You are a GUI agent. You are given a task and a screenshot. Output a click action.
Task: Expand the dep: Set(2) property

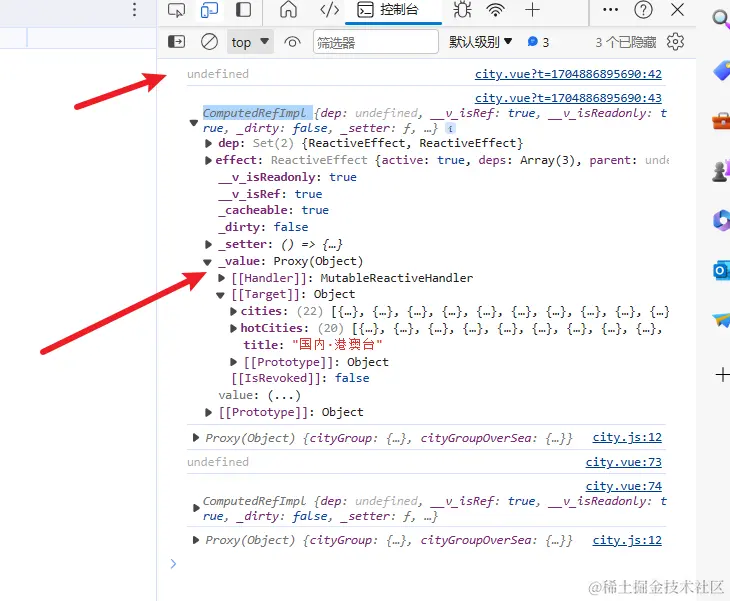click(x=209, y=143)
